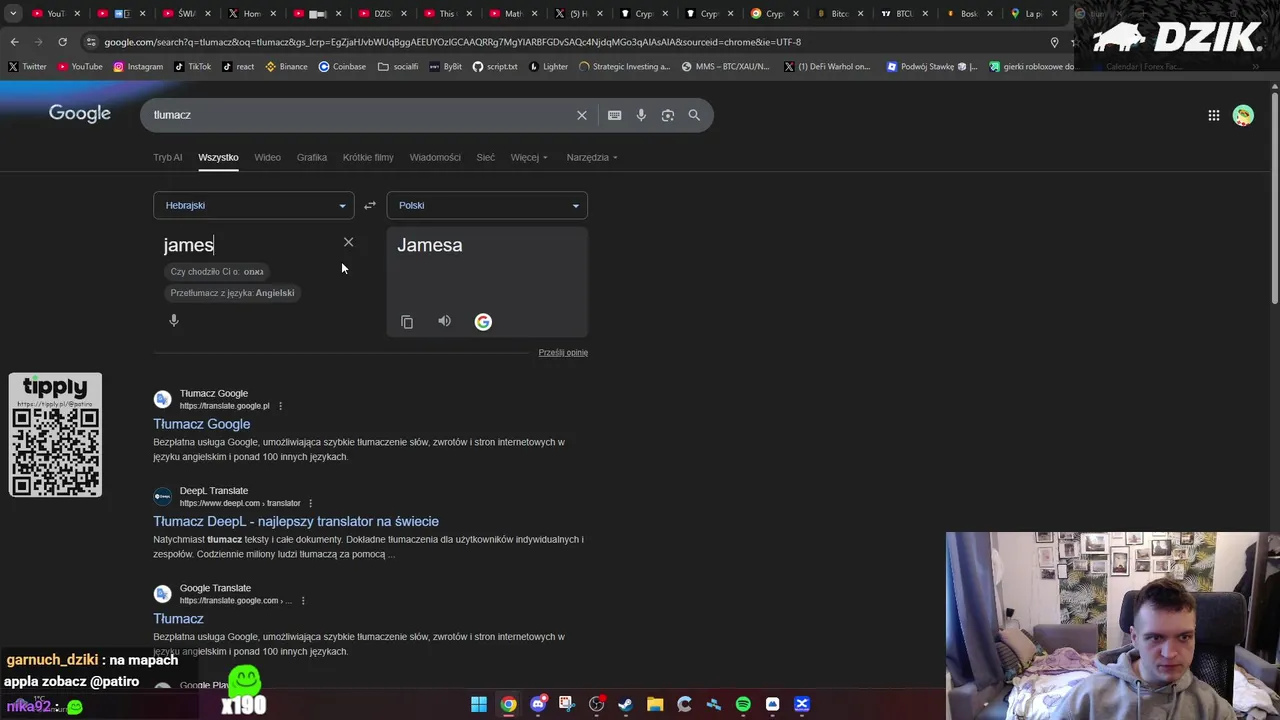Open options menu for Tłumacz Google result
The height and width of the screenshot is (720, 1280).
coord(280,406)
